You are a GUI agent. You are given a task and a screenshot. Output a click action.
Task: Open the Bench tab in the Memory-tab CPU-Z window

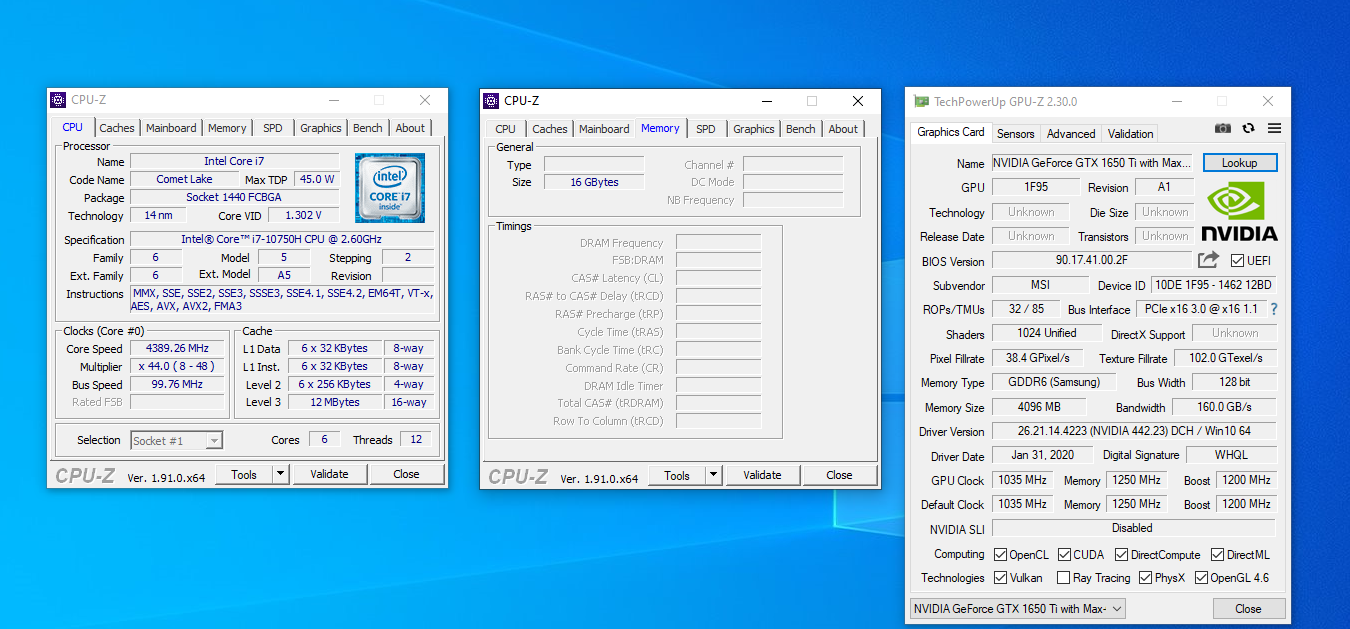coord(801,129)
